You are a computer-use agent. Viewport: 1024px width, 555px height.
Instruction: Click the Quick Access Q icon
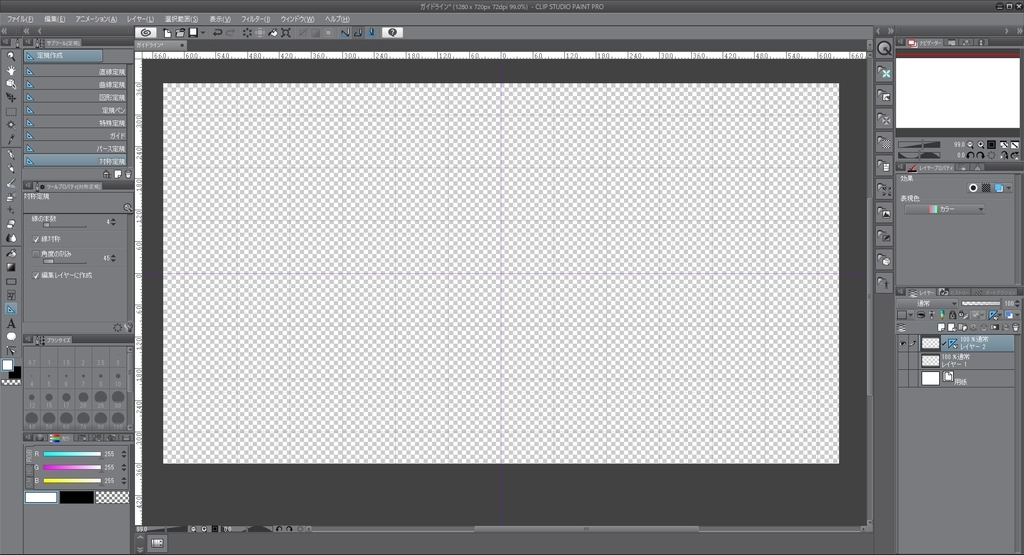tap(884, 48)
